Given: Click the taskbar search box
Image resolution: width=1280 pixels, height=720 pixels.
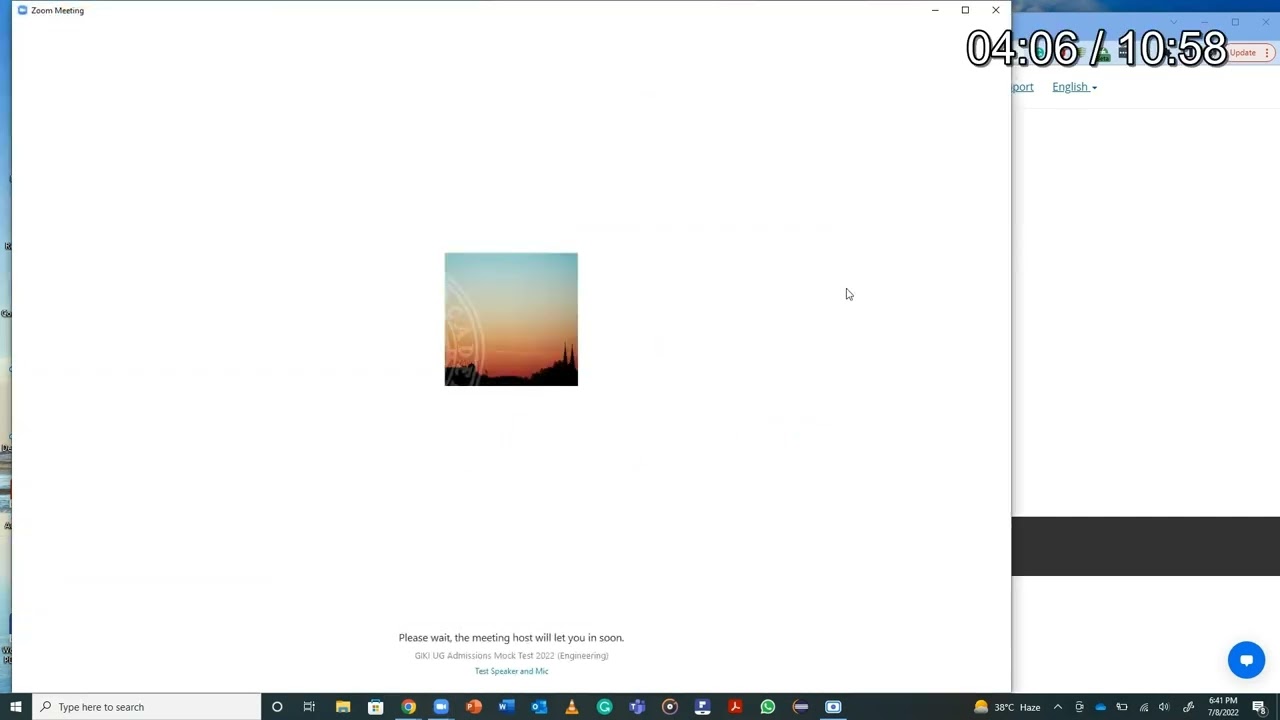Looking at the screenshot, I should pyautogui.click(x=146, y=707).
